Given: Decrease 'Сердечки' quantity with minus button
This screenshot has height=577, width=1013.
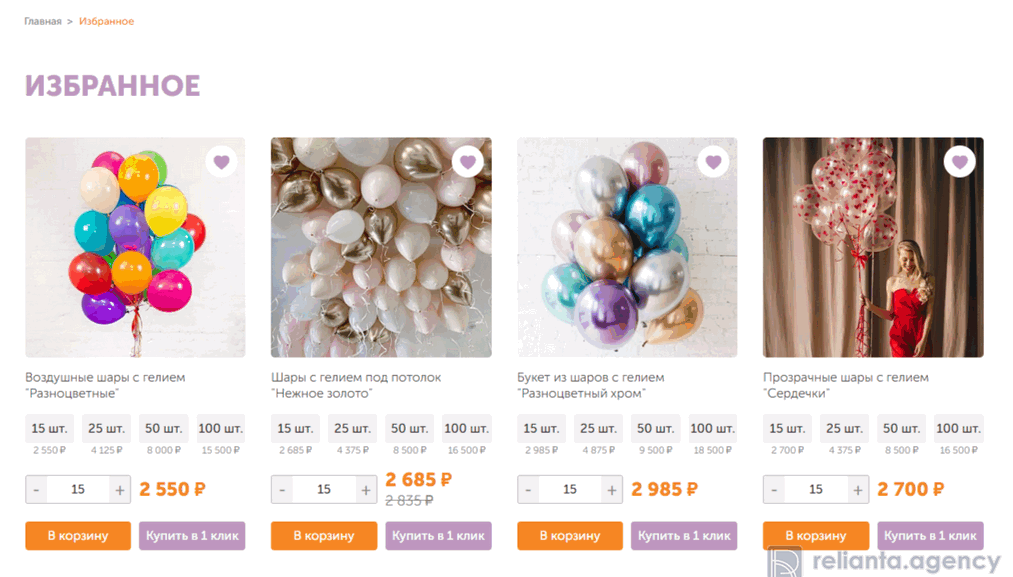Looking at the screenshot, I should click(774, 490).
